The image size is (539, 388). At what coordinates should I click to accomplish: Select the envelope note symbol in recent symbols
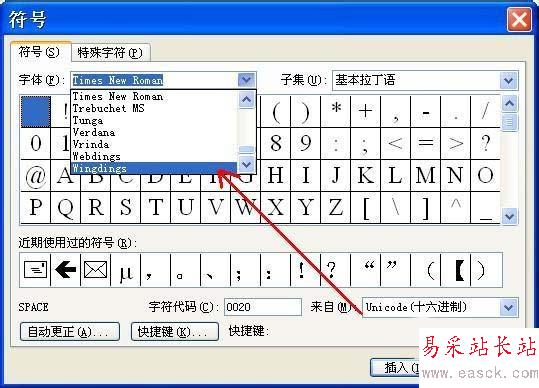click(35, 270)
